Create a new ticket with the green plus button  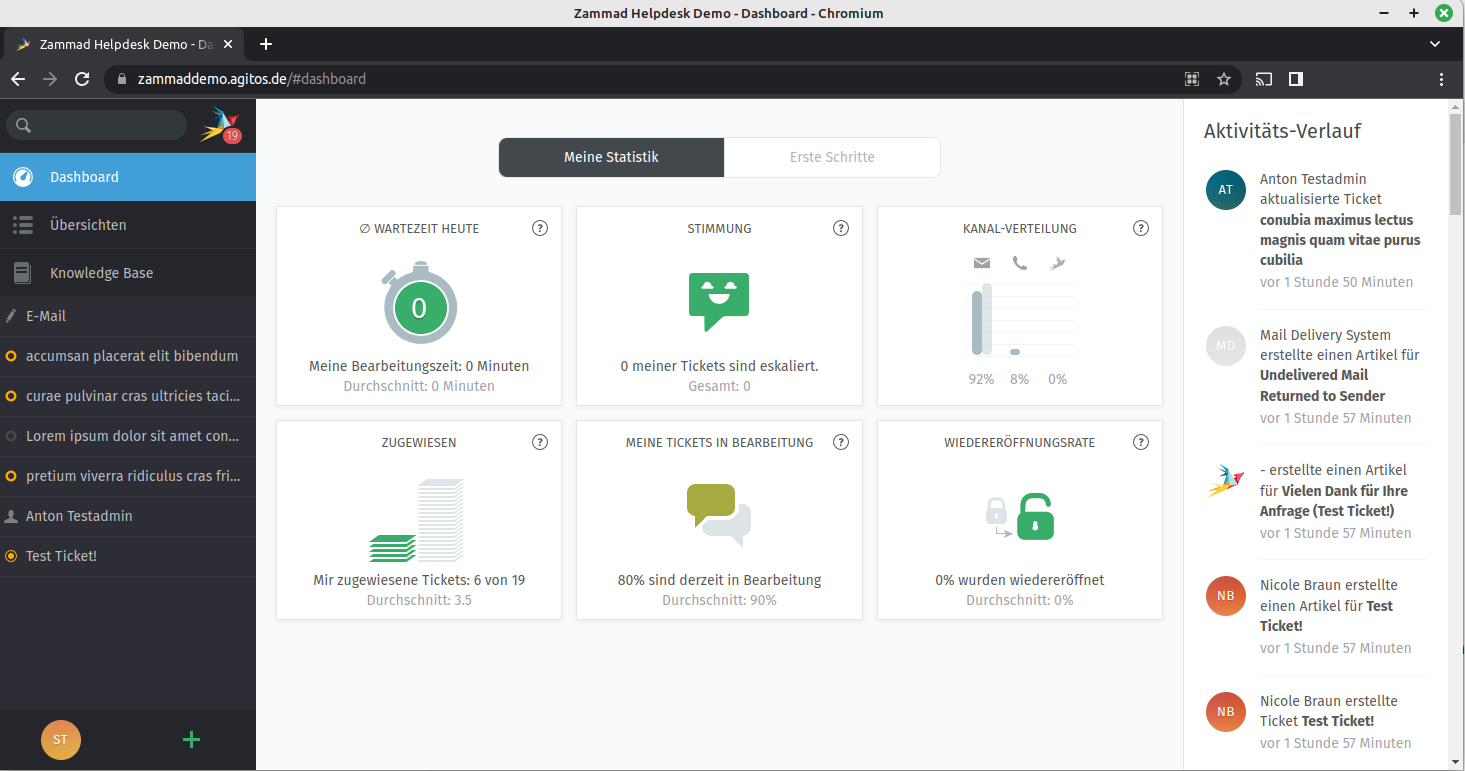(190, 740)
